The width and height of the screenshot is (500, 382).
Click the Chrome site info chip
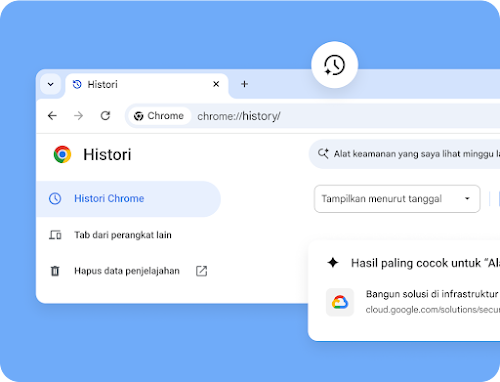tap(159, 116)
